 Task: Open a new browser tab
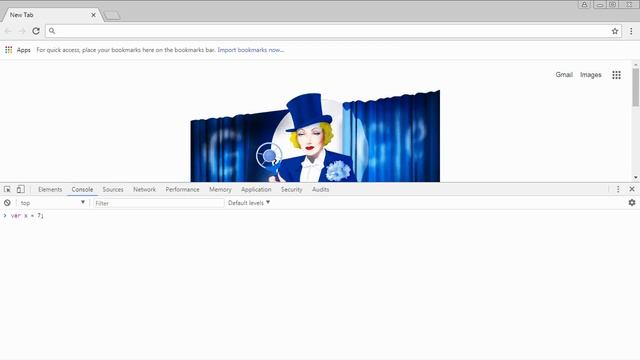(112, 16)
